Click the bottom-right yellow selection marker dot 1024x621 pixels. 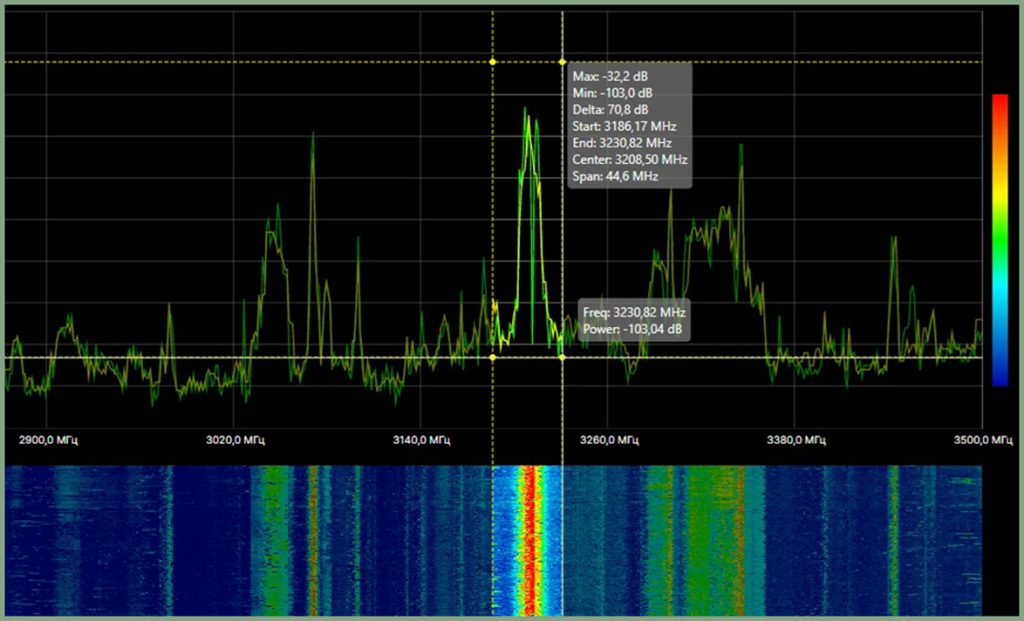point(562,357)
